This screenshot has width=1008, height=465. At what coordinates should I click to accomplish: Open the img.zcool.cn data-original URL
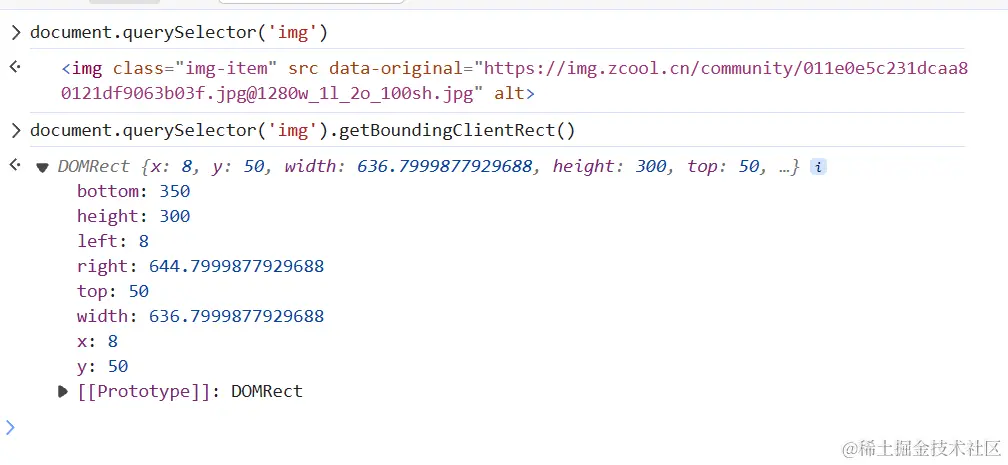coord(514,81)
